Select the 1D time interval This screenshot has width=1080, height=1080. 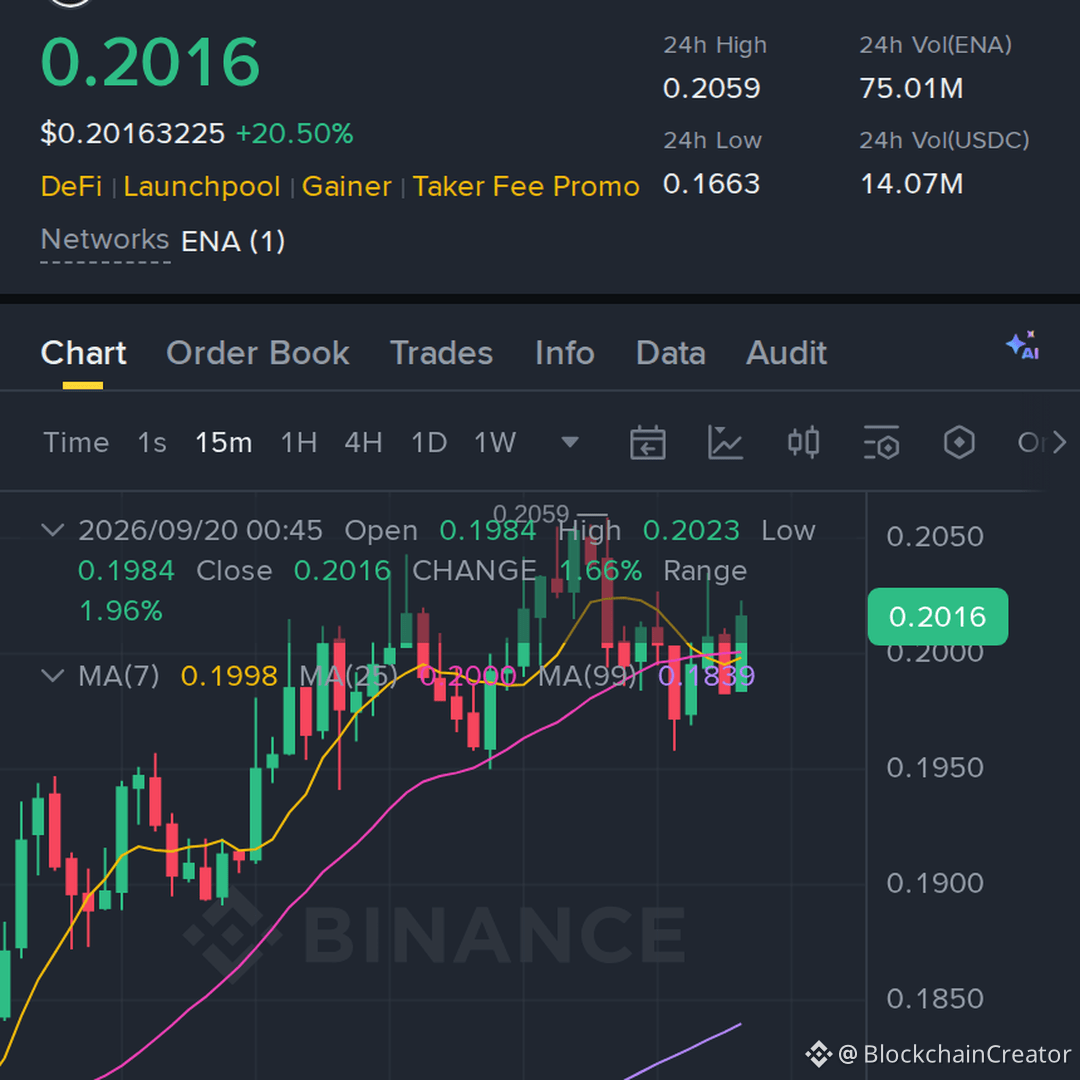[x=429, y=442]
